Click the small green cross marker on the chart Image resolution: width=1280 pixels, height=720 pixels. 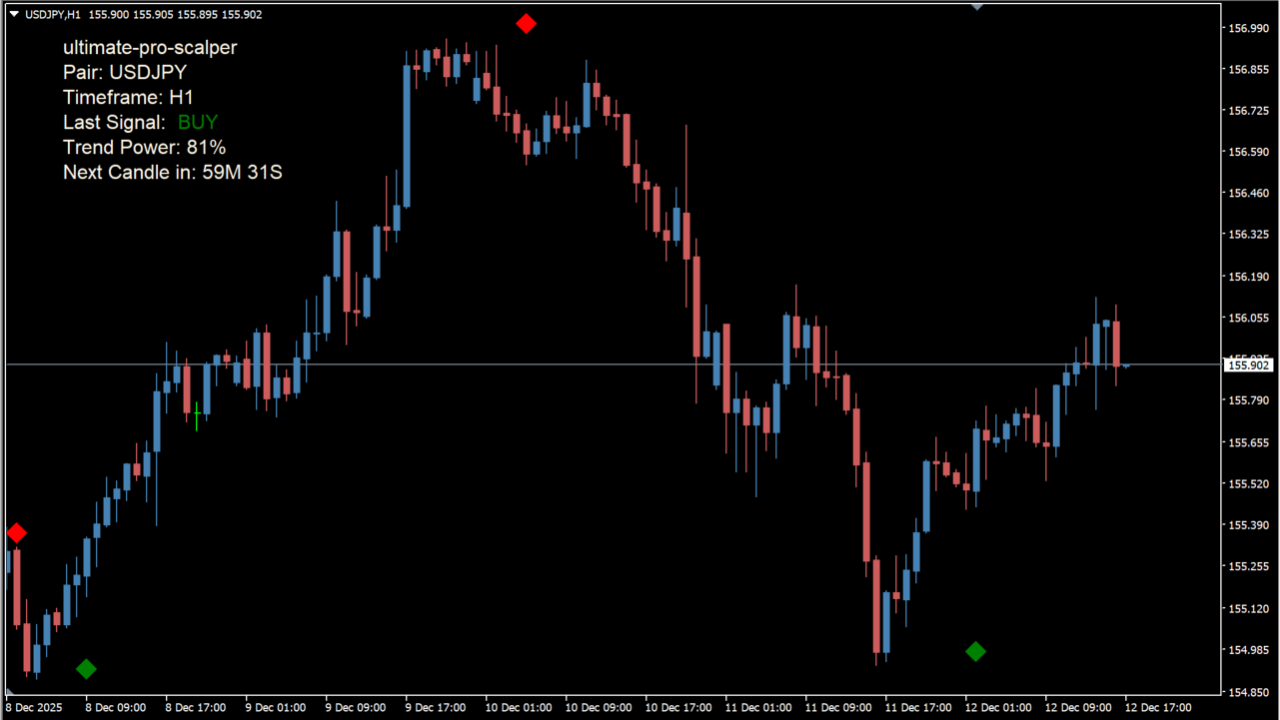tap(197, 413)
